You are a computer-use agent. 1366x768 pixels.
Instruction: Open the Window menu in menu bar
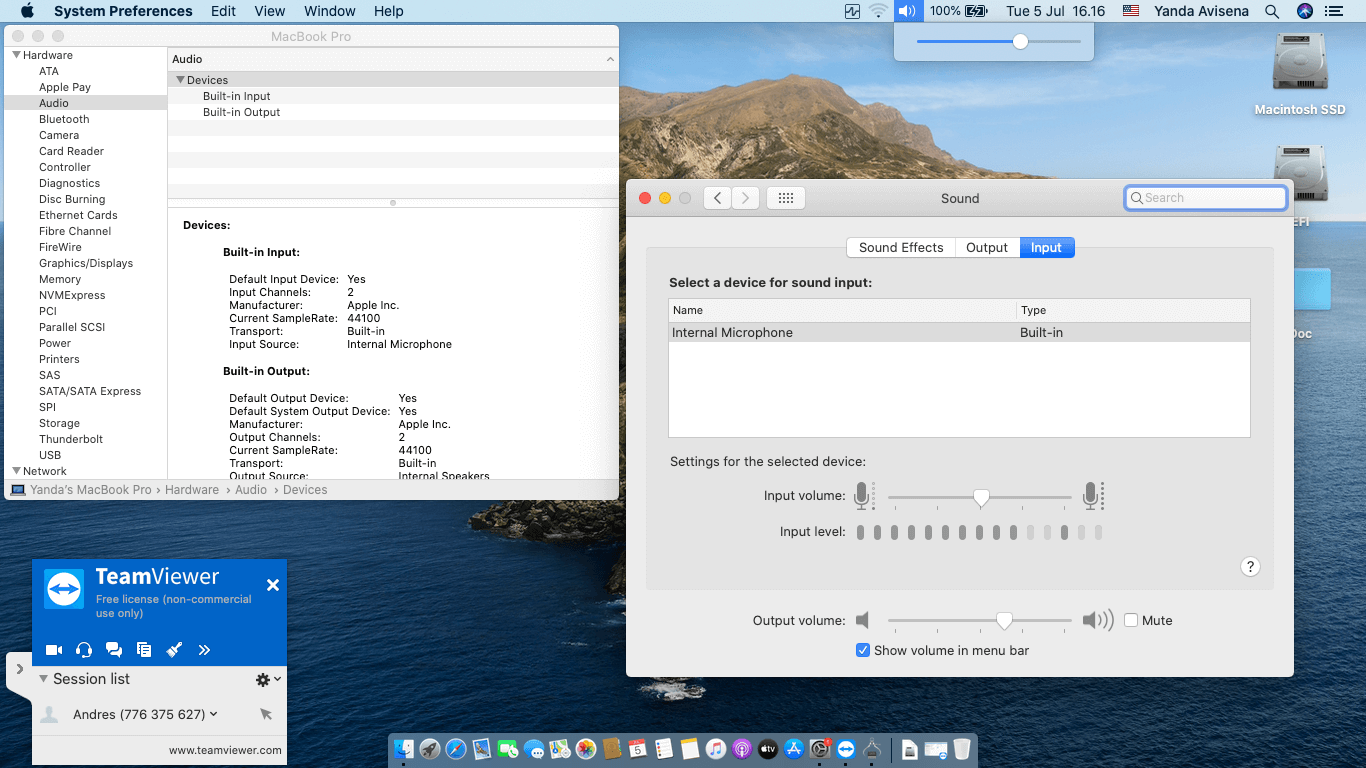[329, 11]
